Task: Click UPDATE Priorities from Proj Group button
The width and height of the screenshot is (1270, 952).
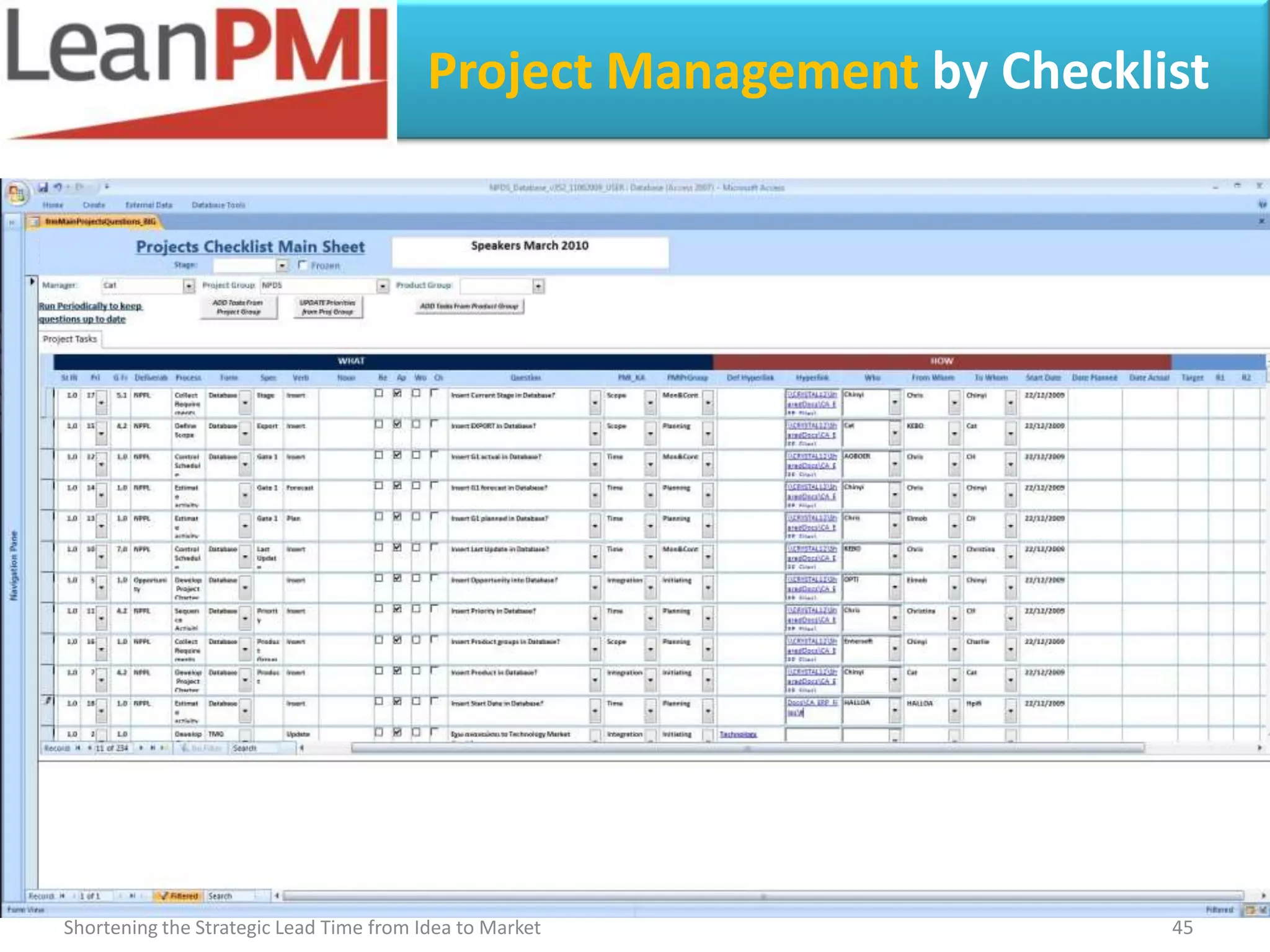Action: pyautogui.click(x=327, y=307)
